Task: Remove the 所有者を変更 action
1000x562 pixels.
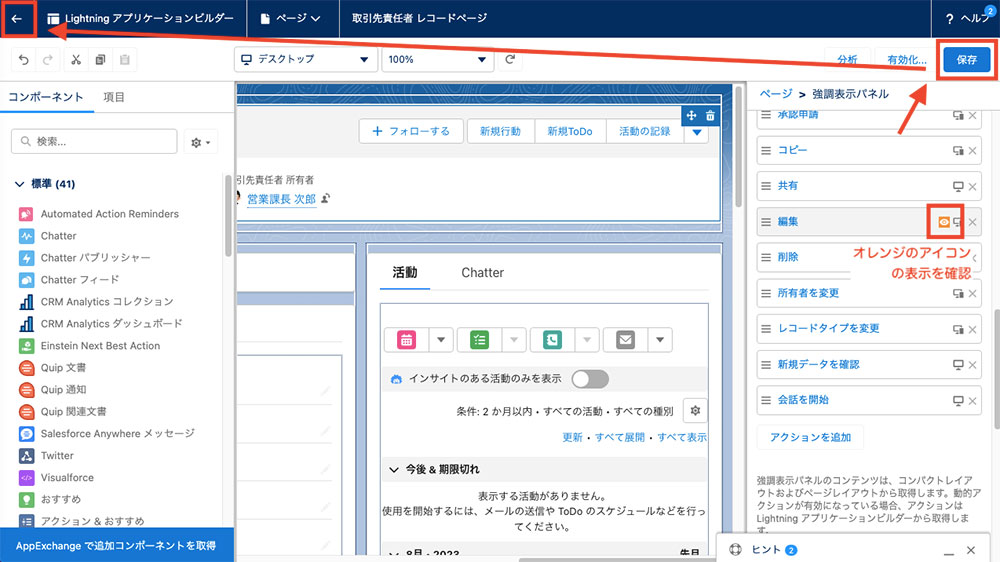Action: (x=973, y=293)
